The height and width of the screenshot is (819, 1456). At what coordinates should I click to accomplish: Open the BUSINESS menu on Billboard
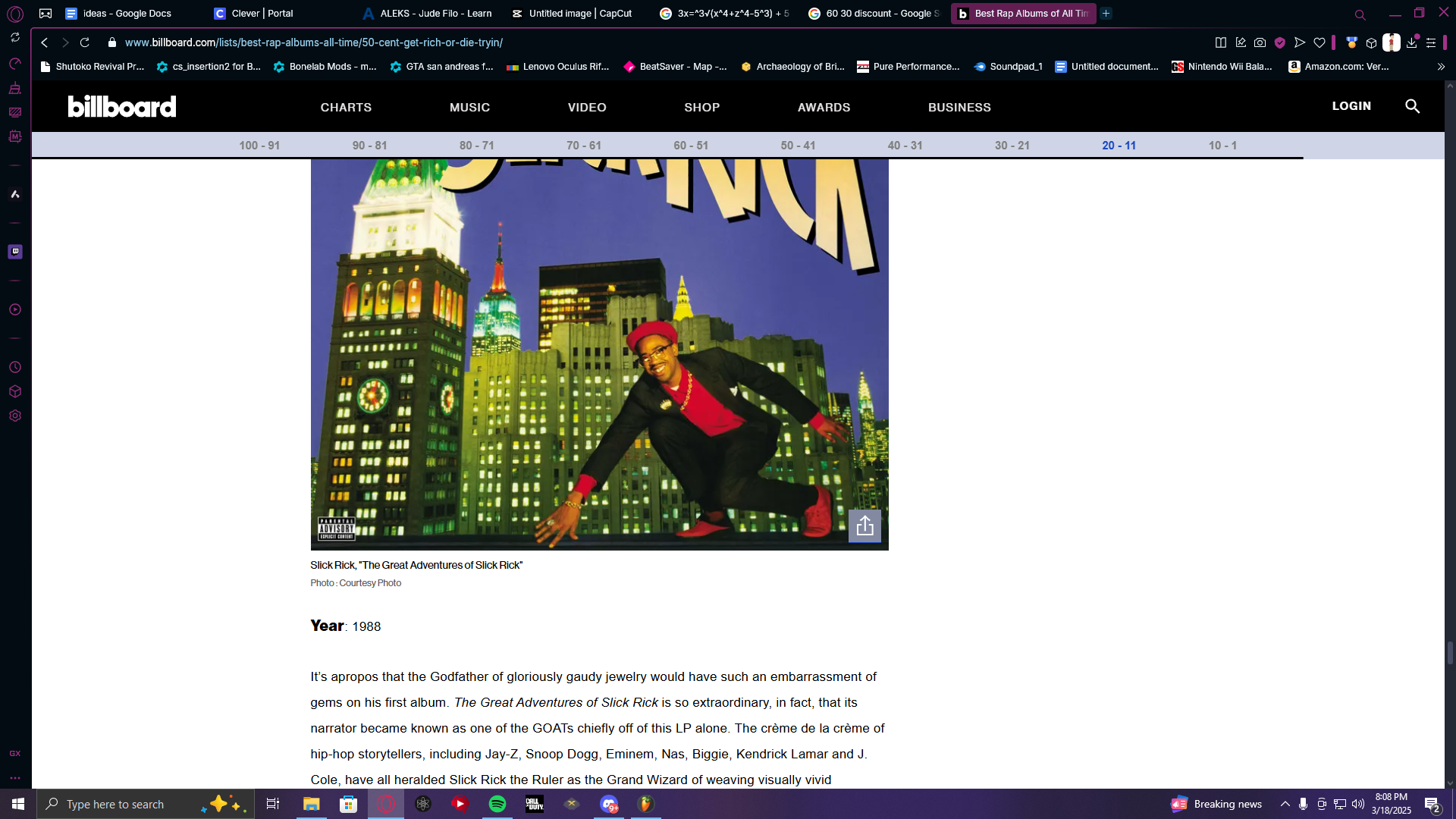(959, 107)
